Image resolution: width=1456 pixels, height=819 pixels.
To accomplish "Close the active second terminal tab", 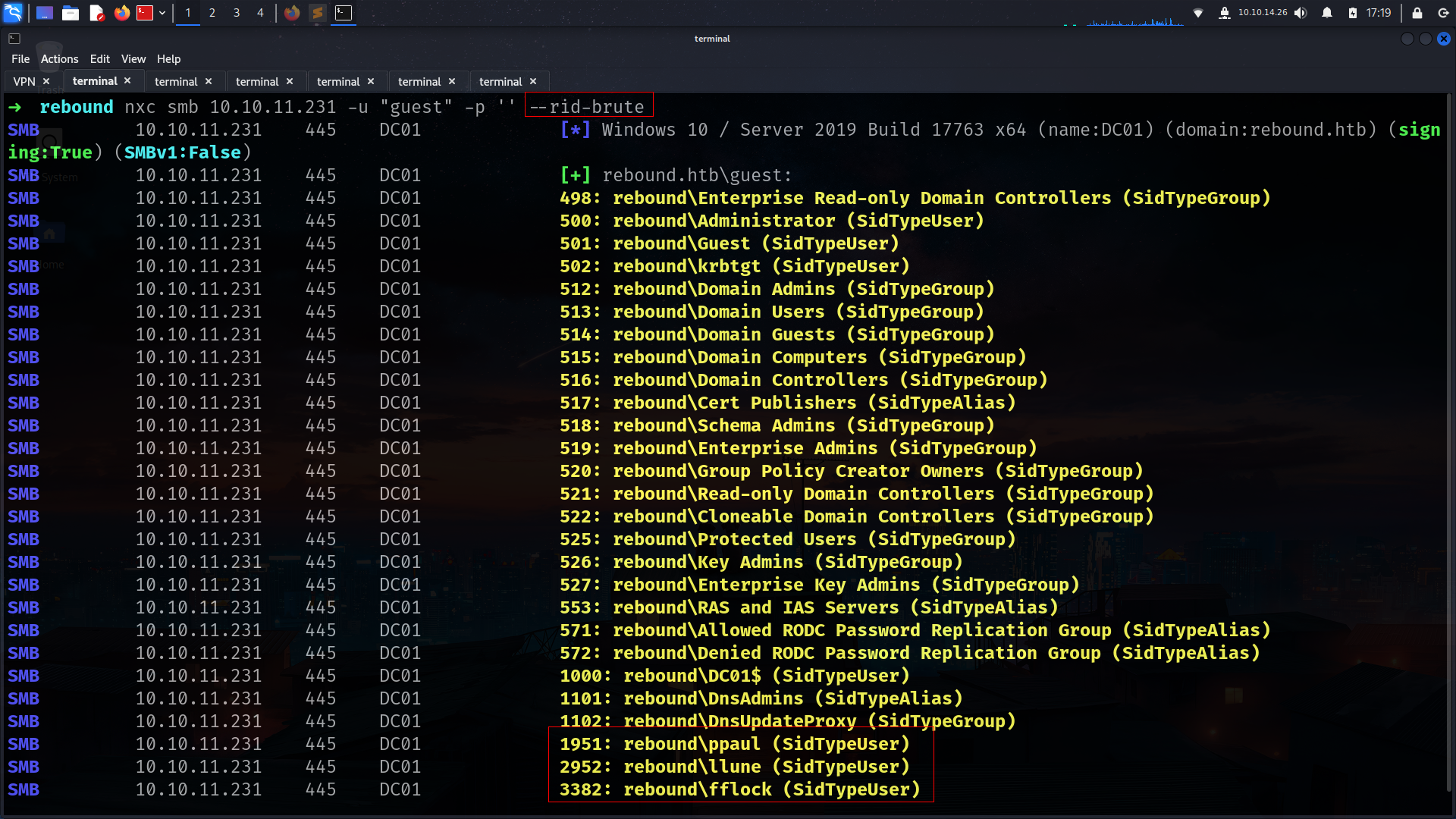I will 127,80.
